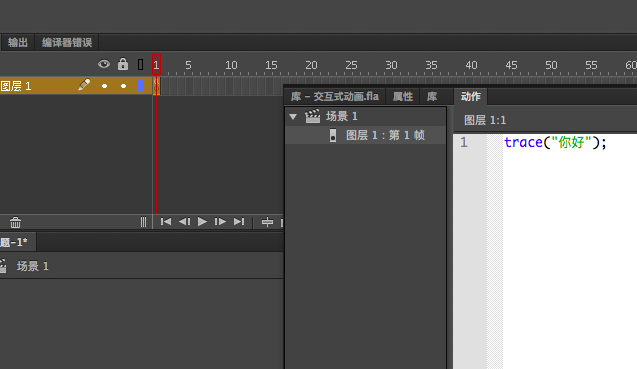This screenshot has height=369, width=637.
Task: Click frame 45 on the timeline ruler
Action: (x=511, y=65)
